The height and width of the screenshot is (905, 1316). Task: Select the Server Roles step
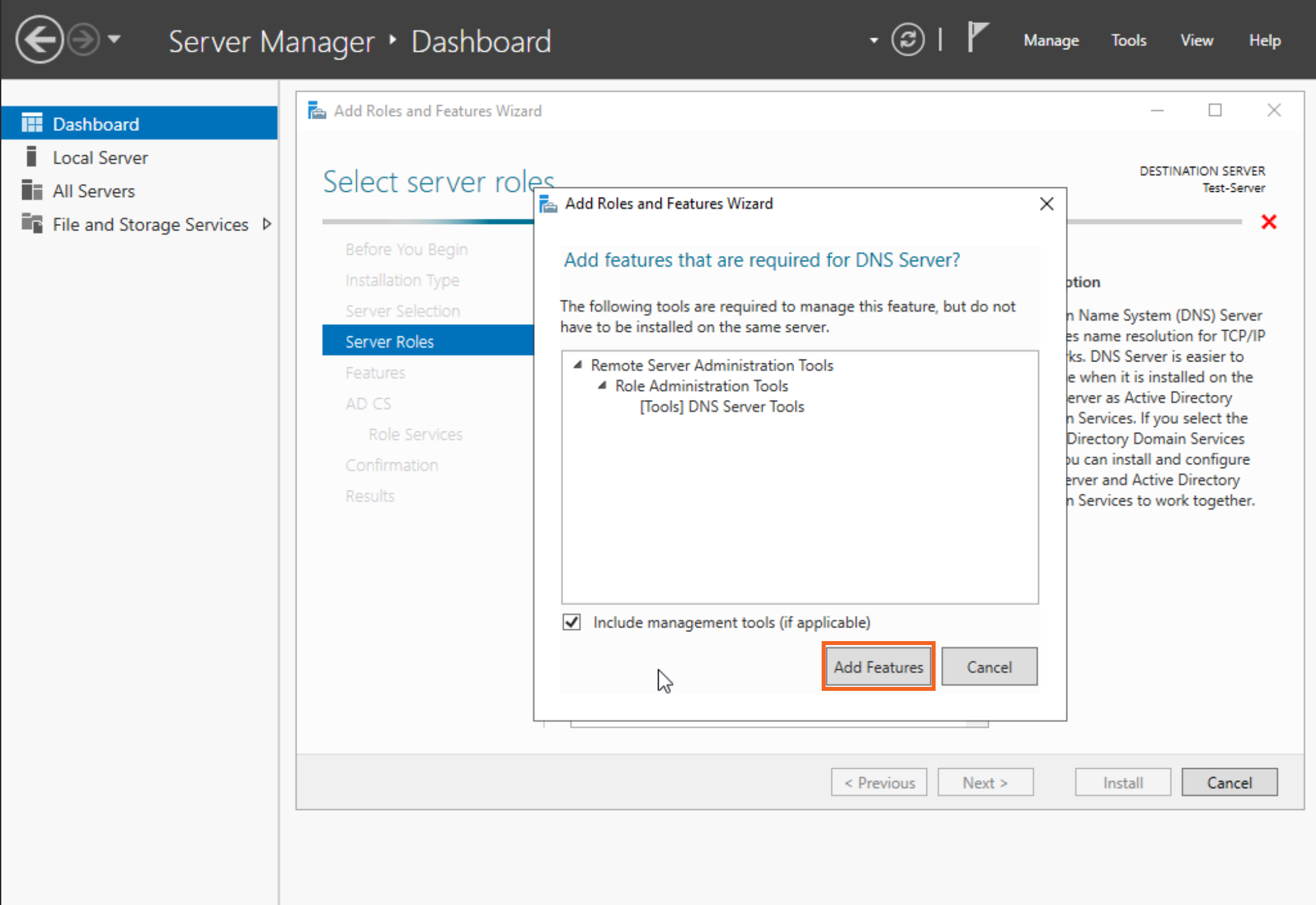point(389,341)
